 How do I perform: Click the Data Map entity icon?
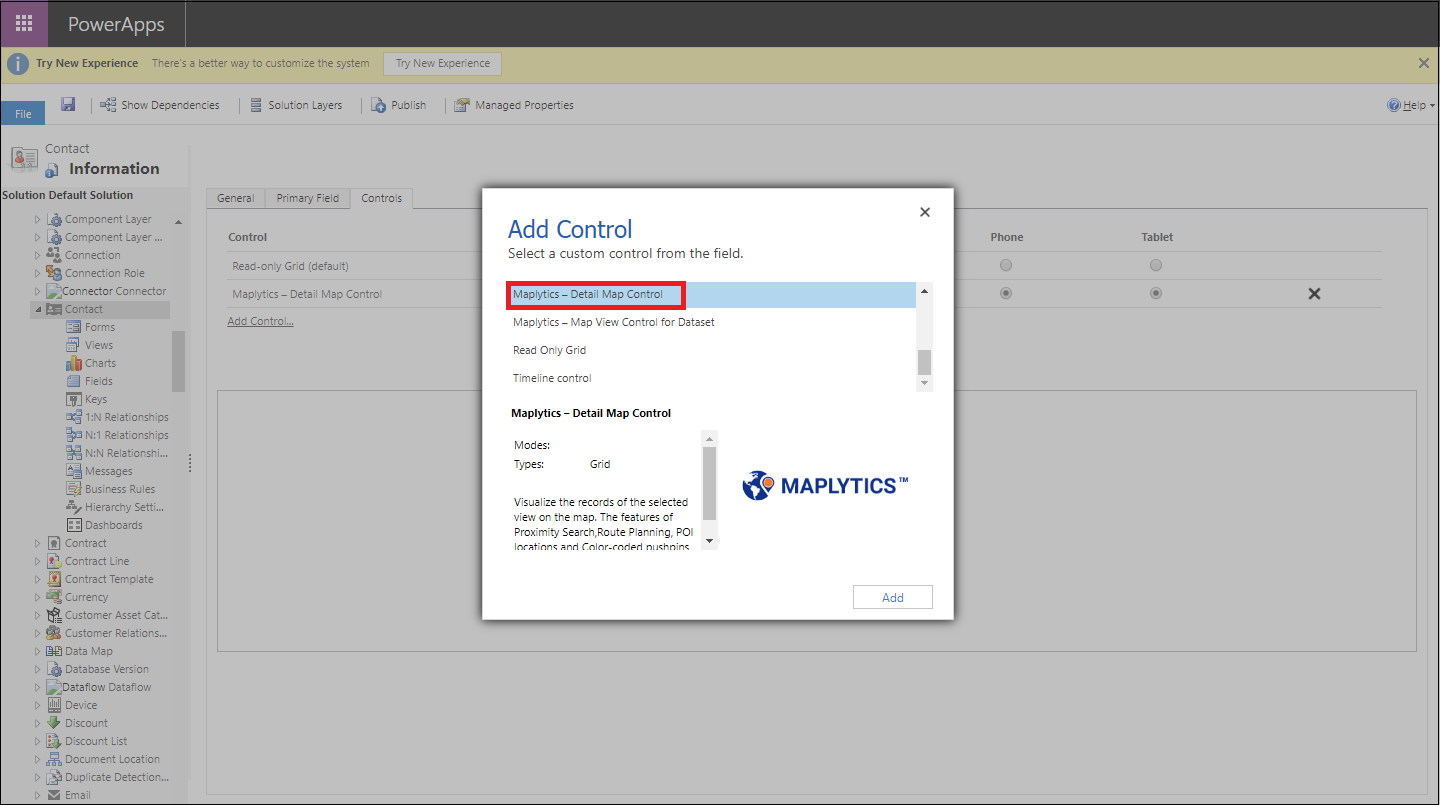(54, 651)
